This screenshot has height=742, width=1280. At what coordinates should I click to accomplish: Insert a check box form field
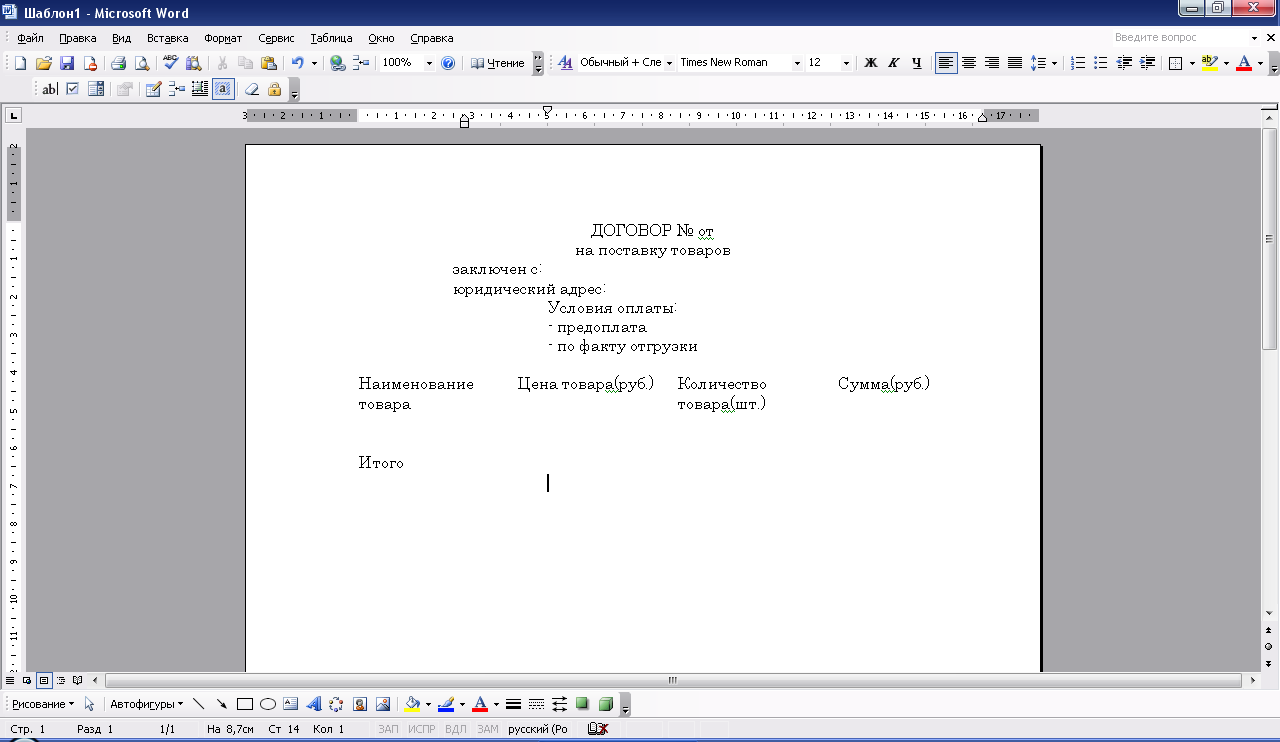click(72, 89)
